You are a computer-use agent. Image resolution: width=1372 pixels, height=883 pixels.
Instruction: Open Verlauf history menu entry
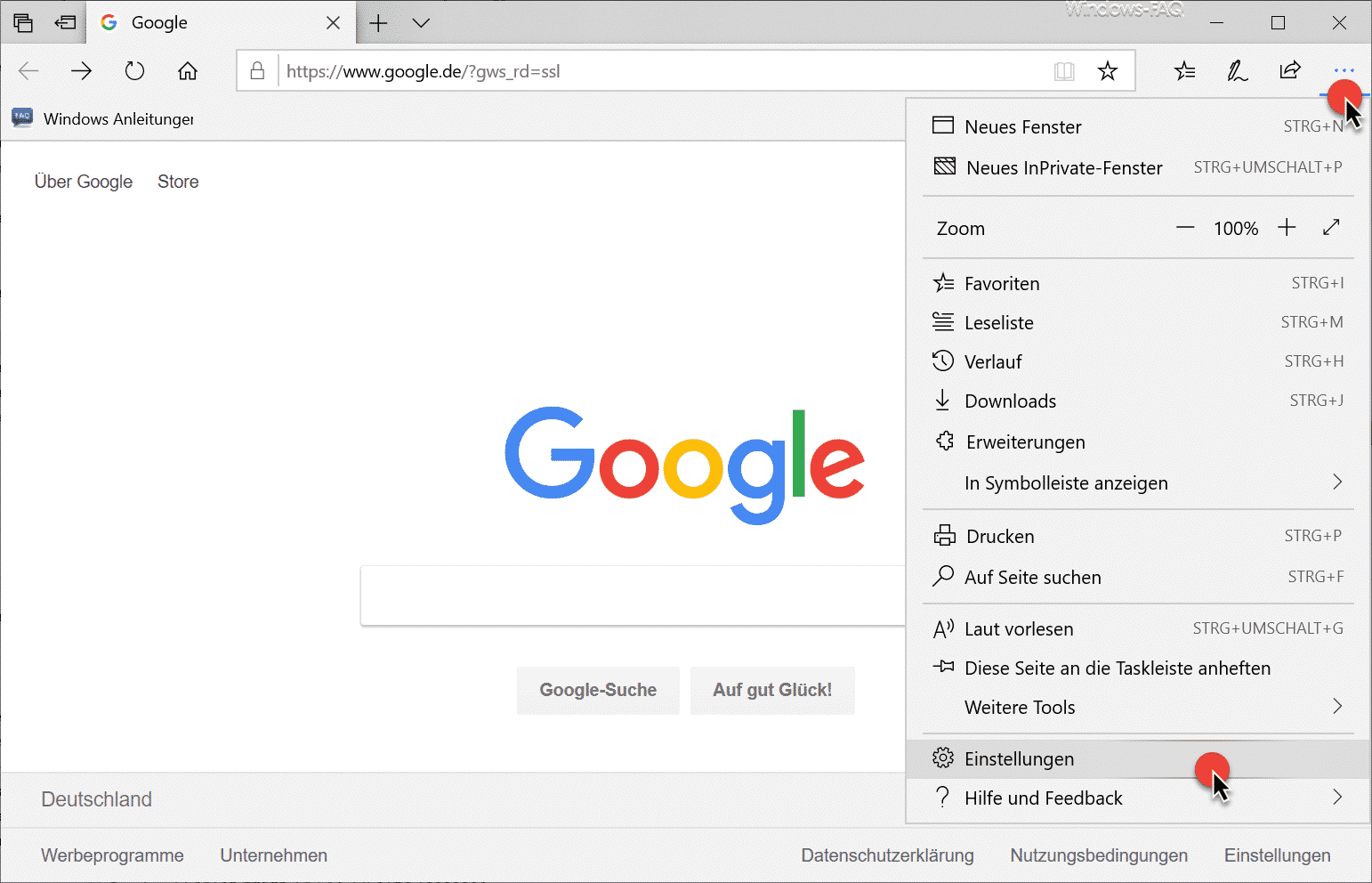[x=1138, y=361]
